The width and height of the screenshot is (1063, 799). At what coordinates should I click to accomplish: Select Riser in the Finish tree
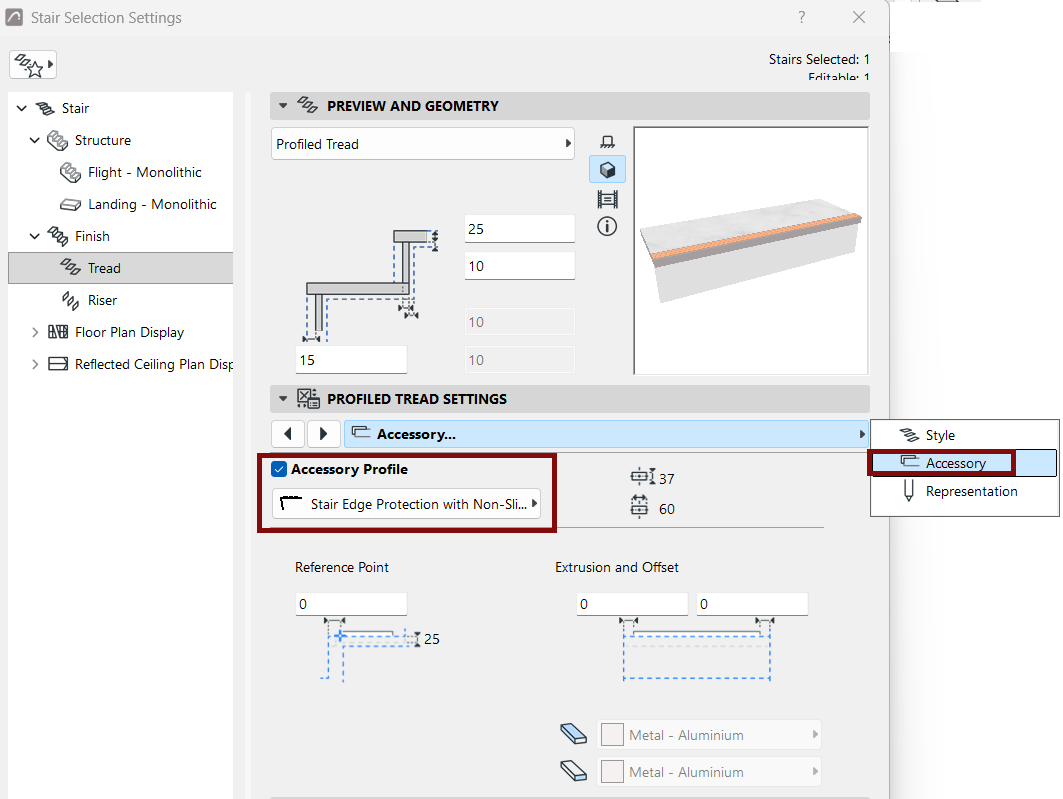tap(102, 300)
